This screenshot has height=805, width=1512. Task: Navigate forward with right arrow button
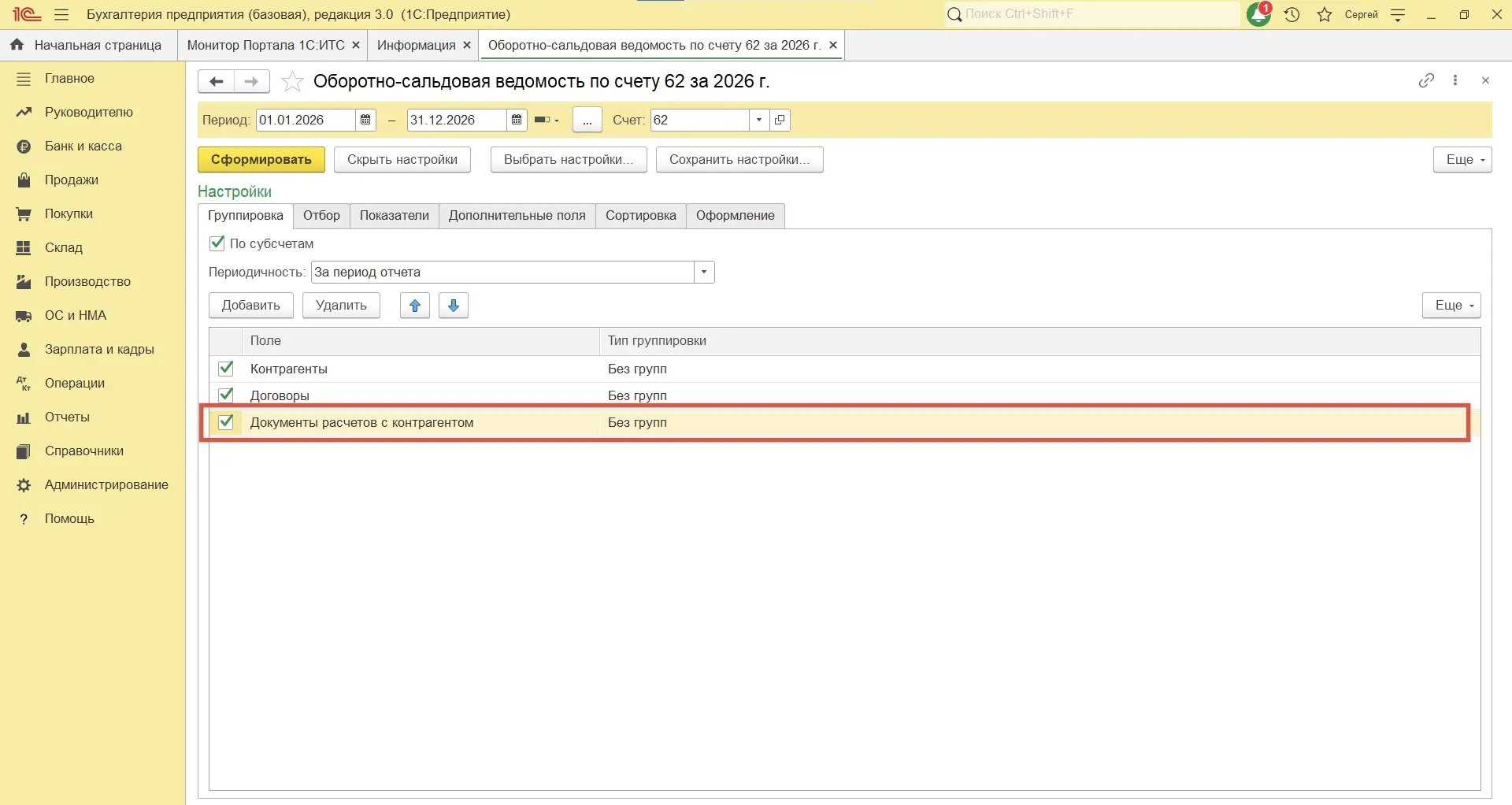(x=252, y=81)
